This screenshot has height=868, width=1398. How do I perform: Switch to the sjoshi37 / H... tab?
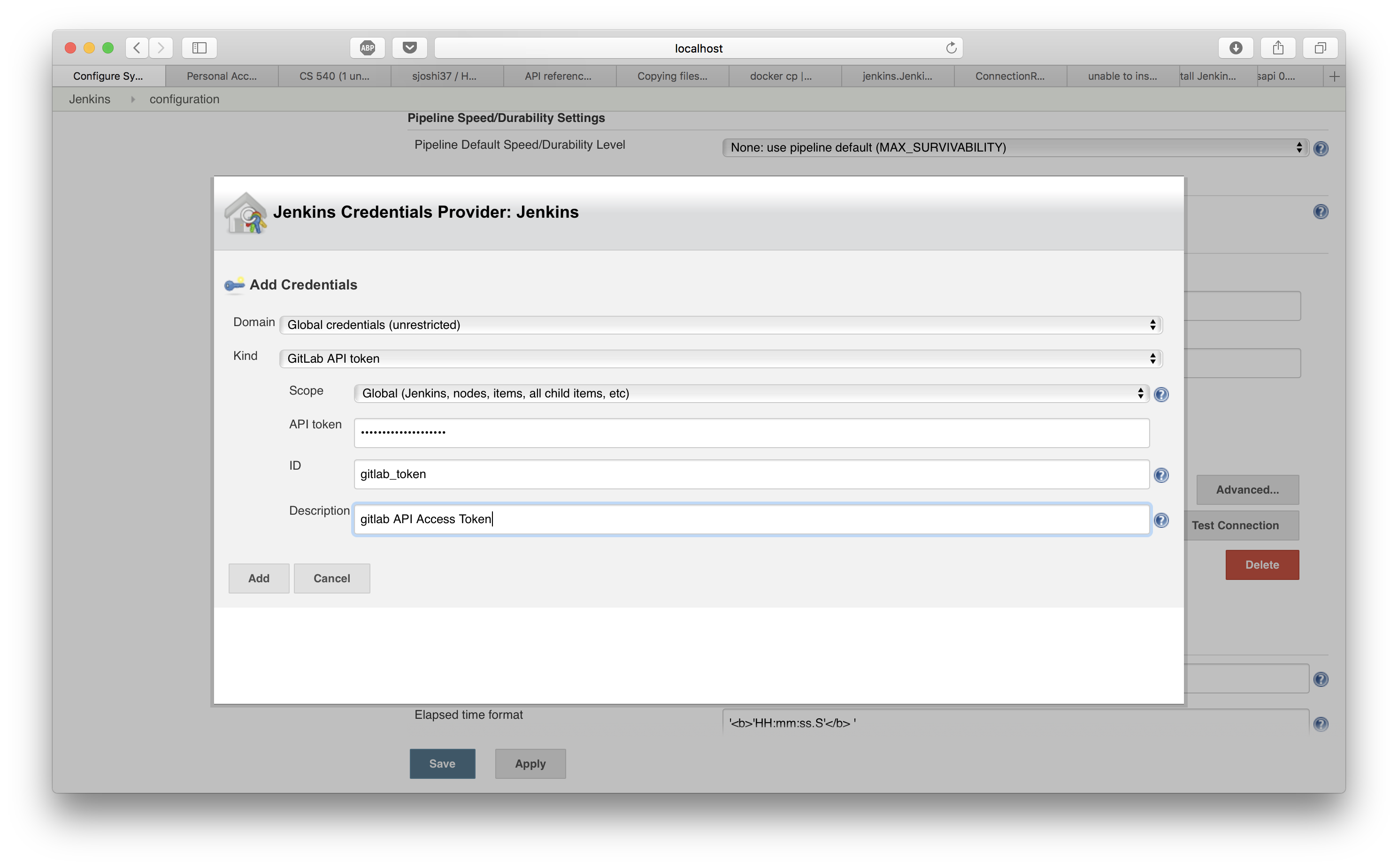coord(447,76)
